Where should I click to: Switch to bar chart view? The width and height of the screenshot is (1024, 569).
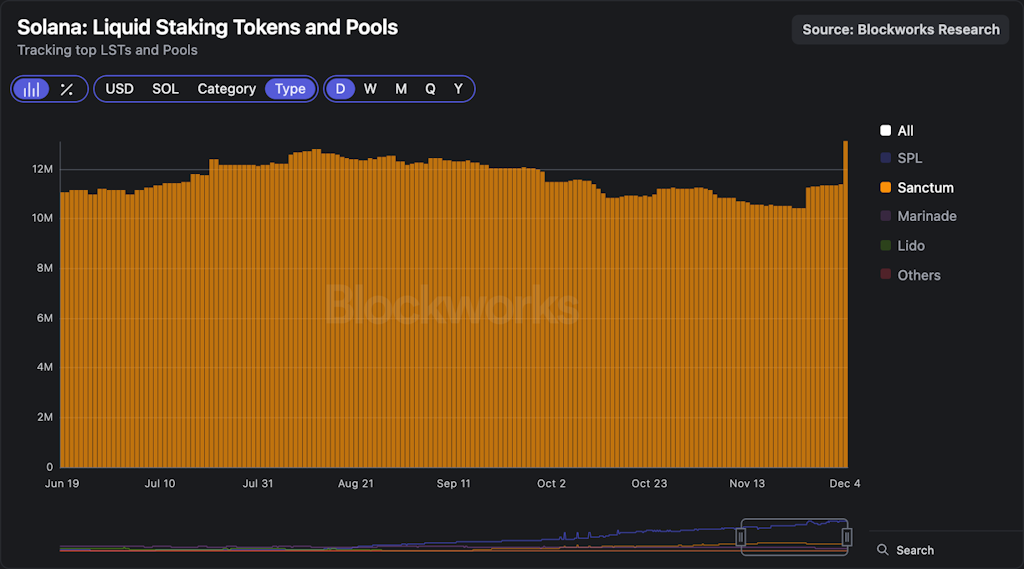[32, 89]
